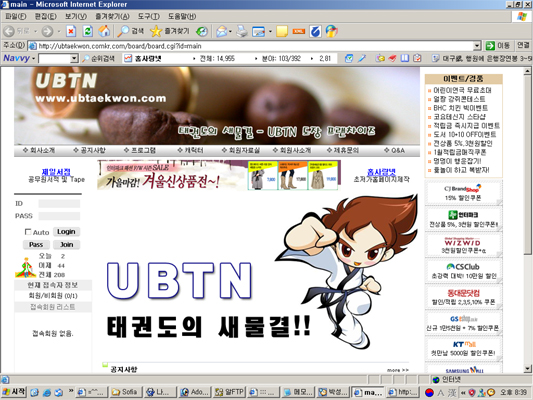Click the Print icon in toolbar
This screenshot has height=400, width=533.
pos(242,32)
